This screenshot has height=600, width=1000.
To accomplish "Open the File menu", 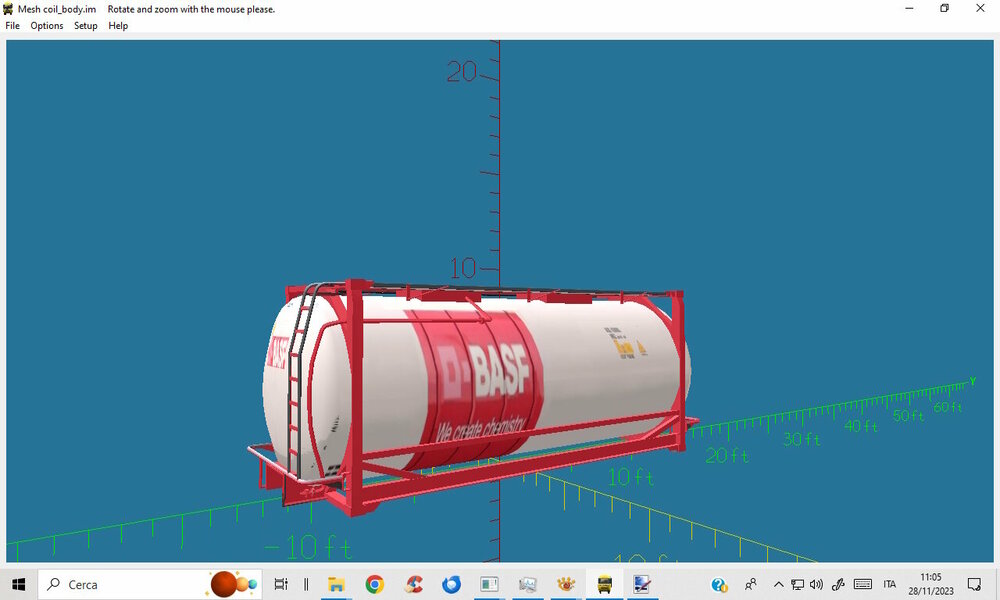I will [12, 26].
